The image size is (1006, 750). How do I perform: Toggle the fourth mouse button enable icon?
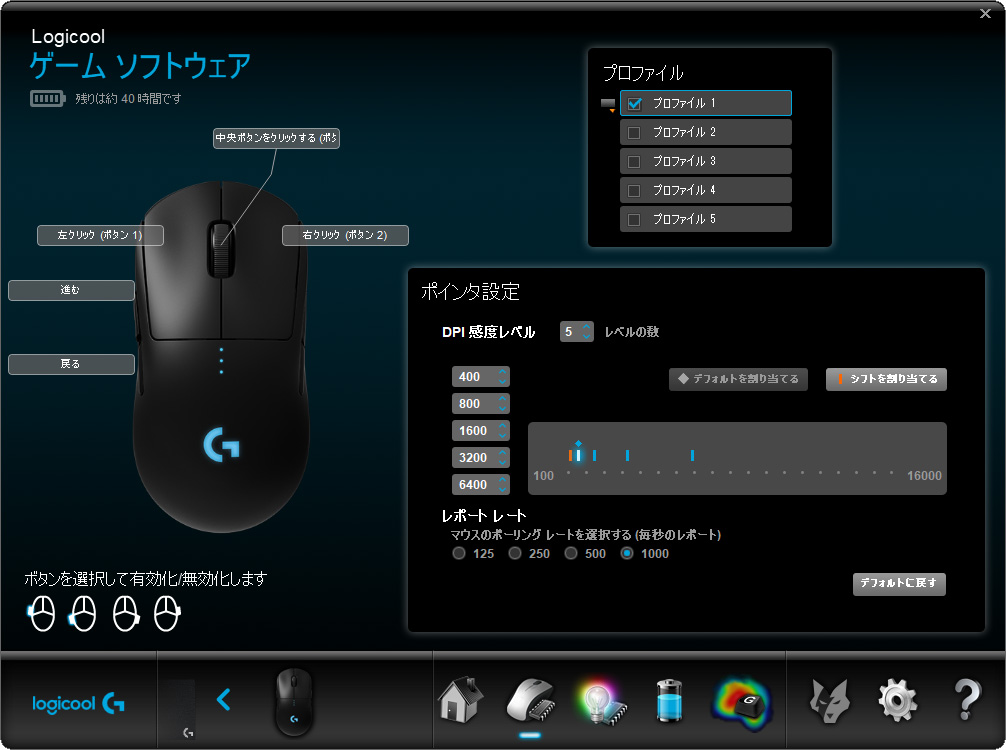point(167,613)
